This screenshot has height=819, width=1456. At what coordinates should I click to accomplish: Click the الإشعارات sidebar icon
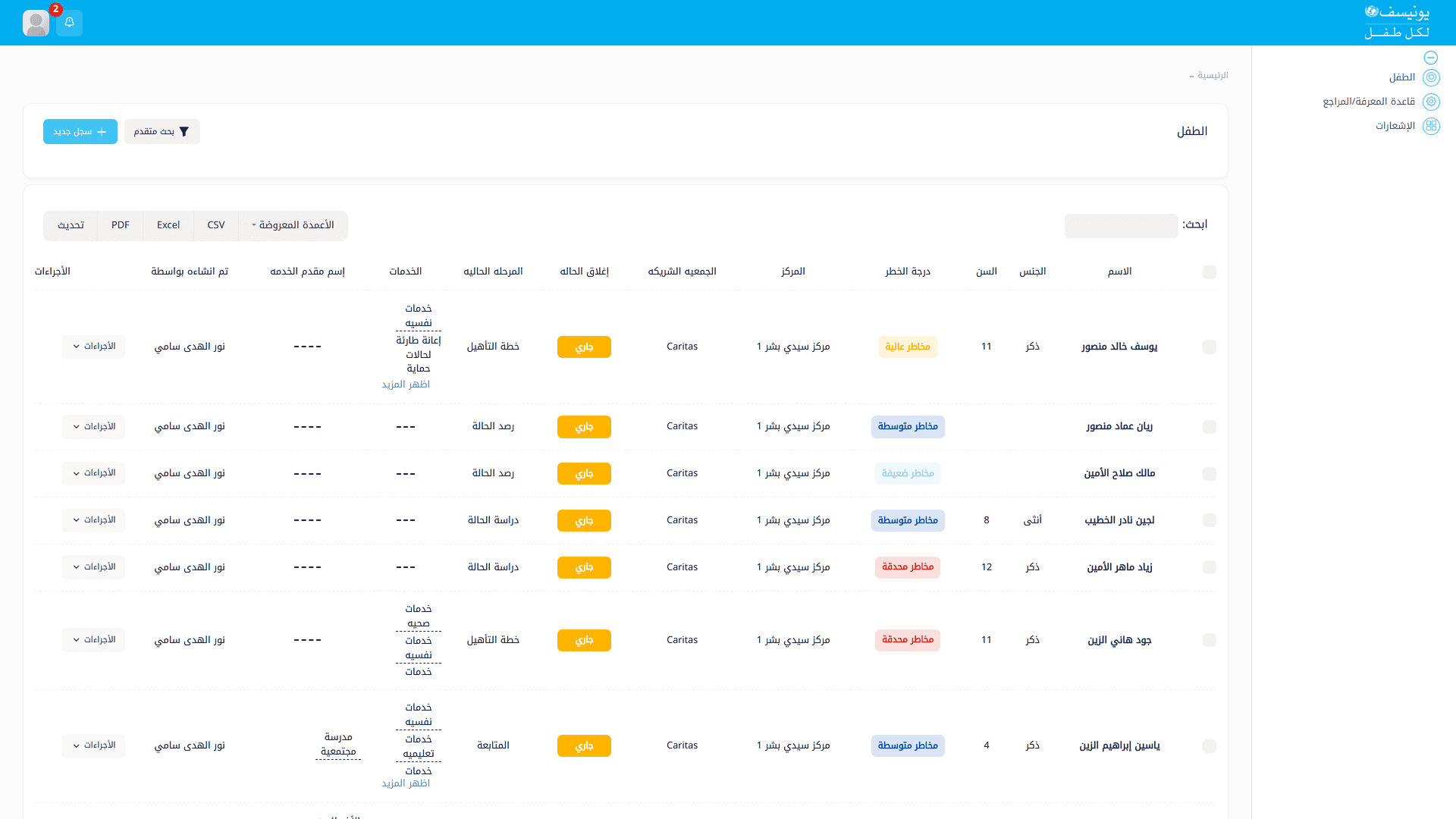pos(1431,126)
